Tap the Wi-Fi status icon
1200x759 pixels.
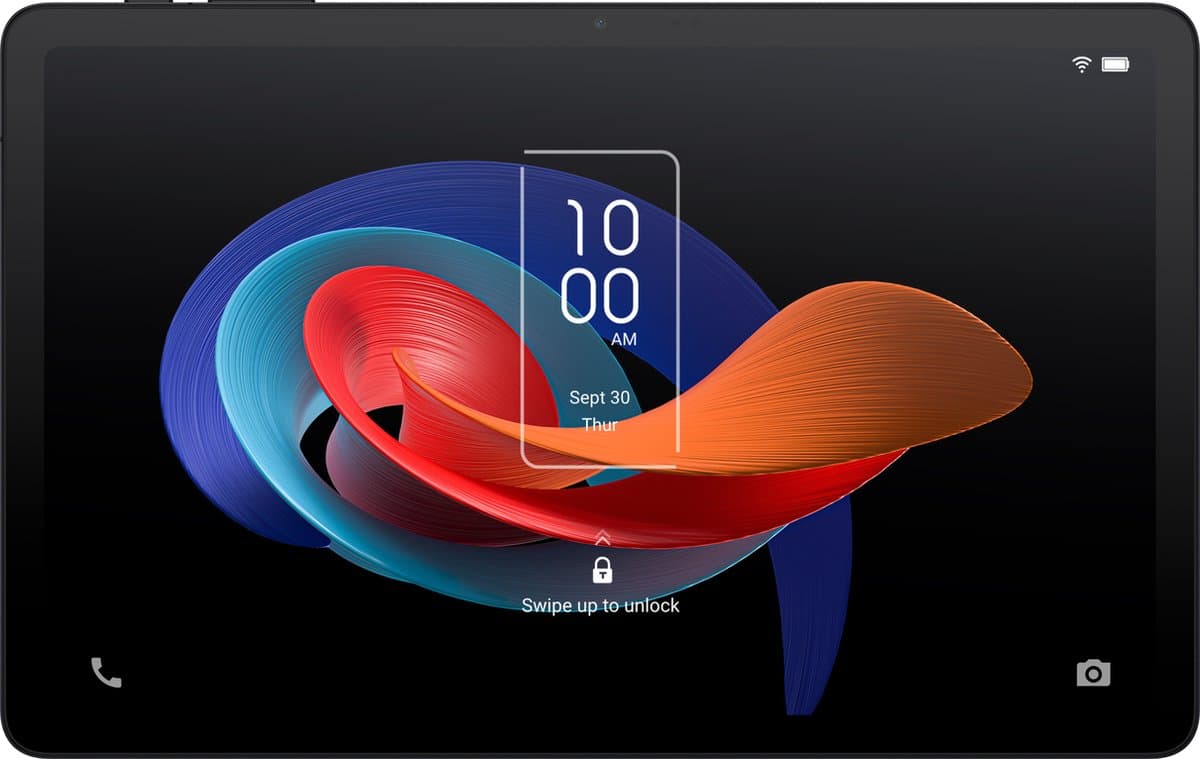point(1082,64)
